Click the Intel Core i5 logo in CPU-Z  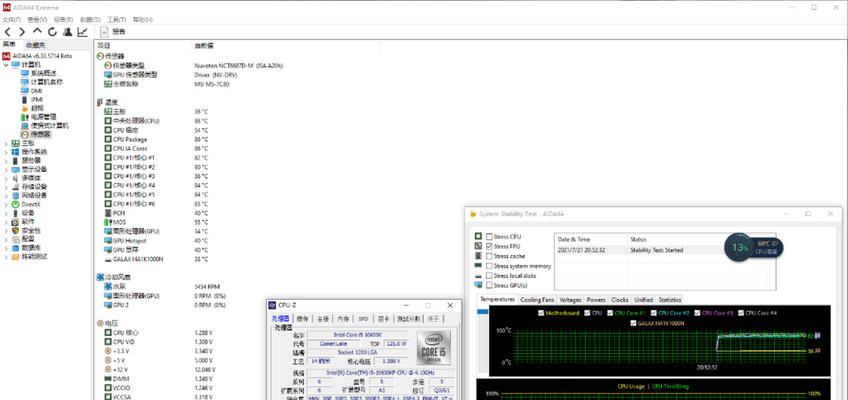[x=433, y=346]
